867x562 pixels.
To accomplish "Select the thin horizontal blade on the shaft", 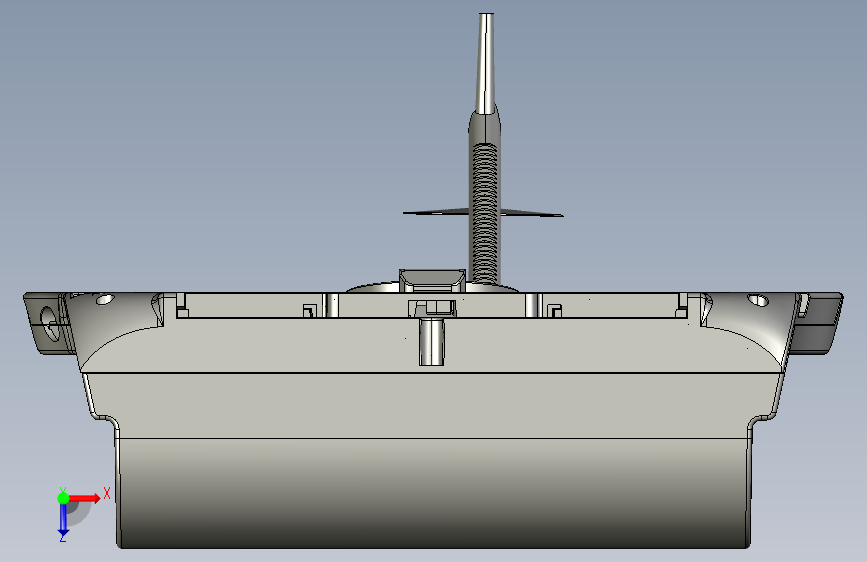I will (483, 213).
